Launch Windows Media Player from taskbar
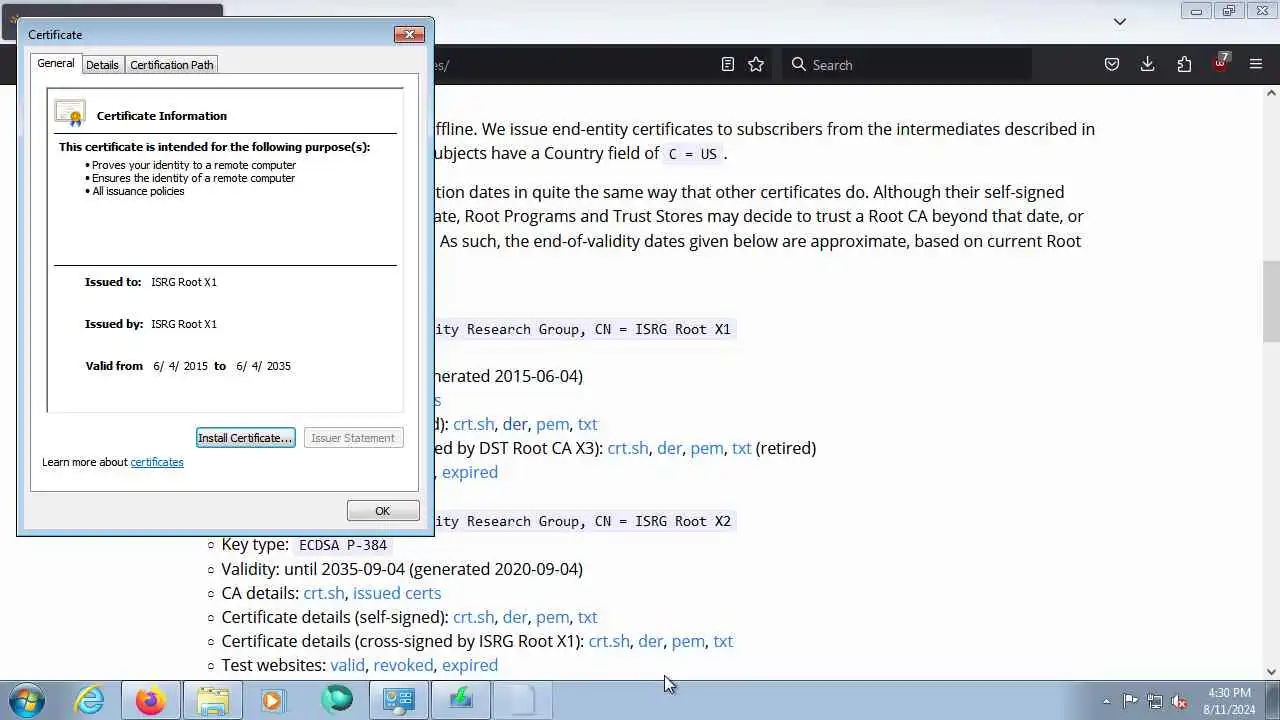1280x720 pixels. (273, 700)
